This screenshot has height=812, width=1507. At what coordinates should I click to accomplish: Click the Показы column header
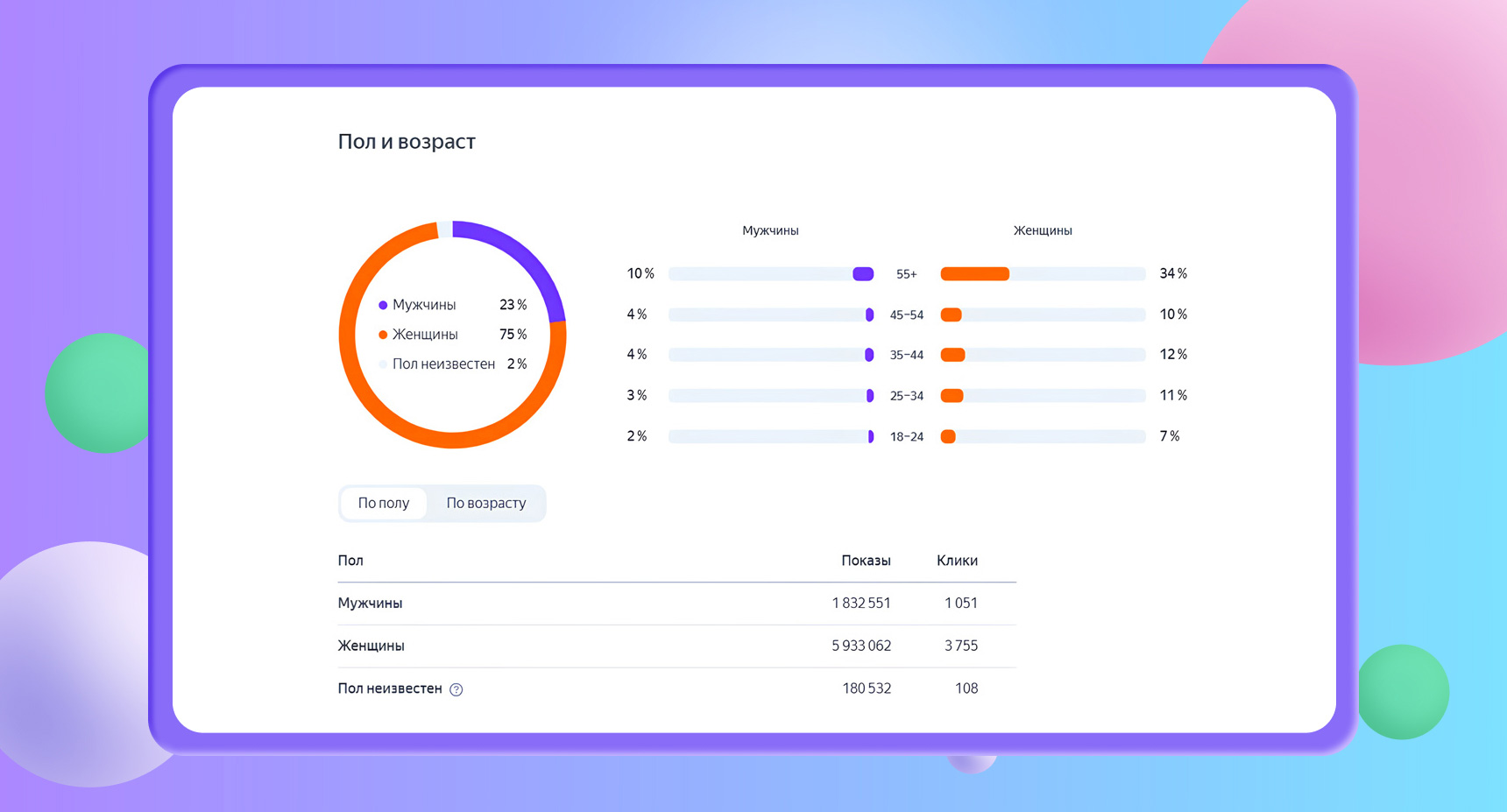tap(866, 561)
